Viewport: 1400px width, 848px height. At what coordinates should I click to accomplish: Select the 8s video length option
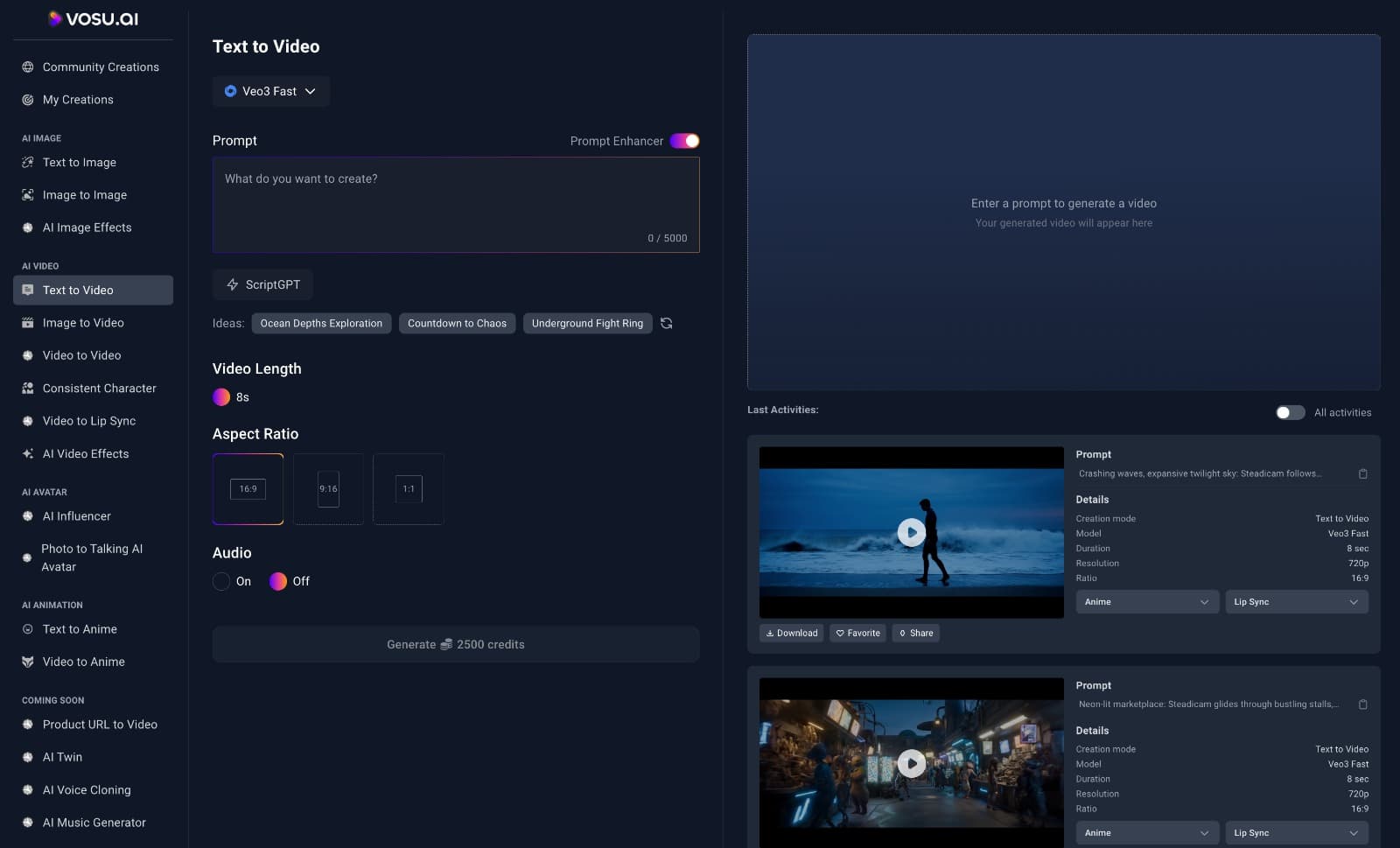[222, 397]
